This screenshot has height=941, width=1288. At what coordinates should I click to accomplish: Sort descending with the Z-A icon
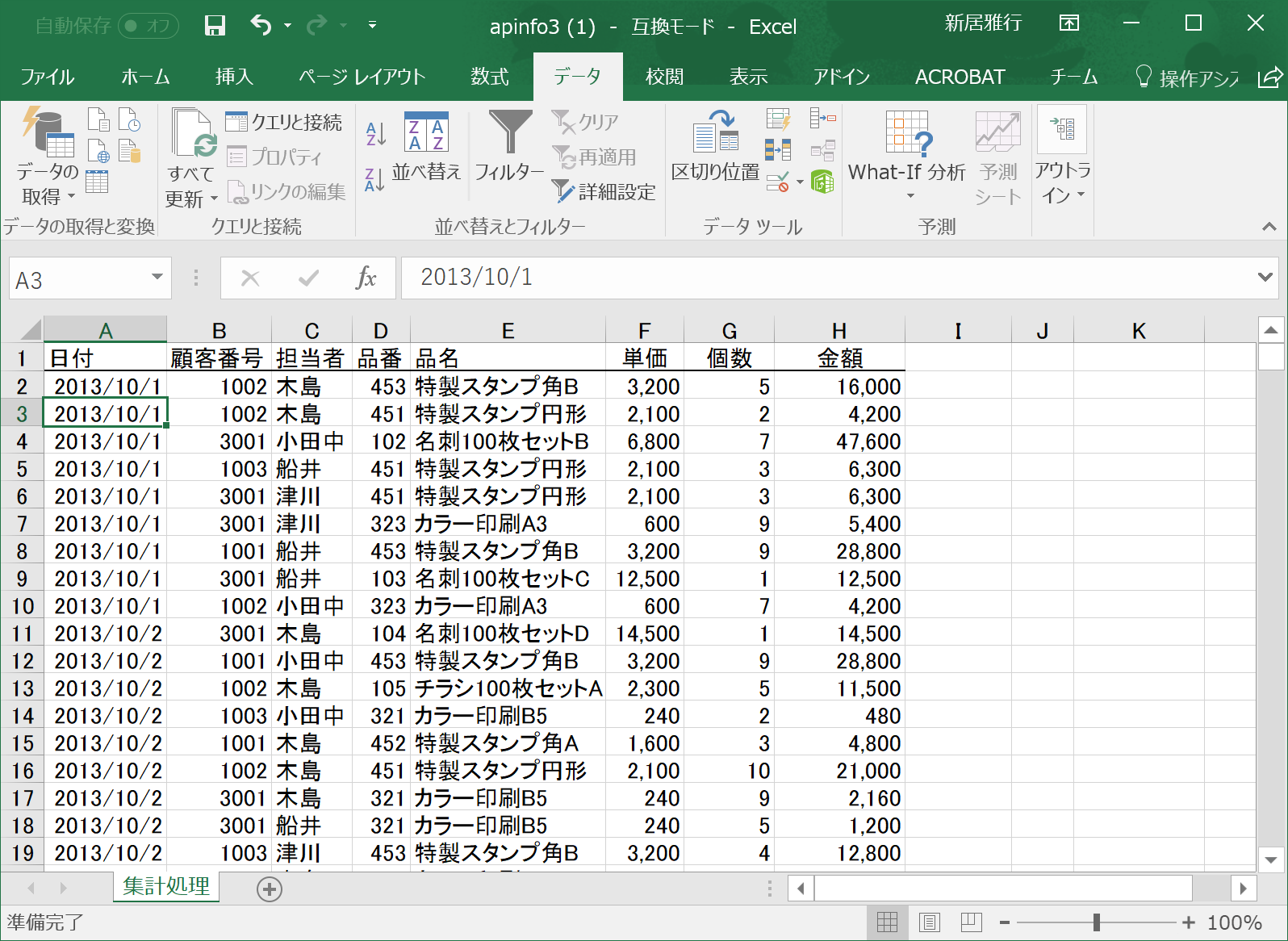[375, 180]
